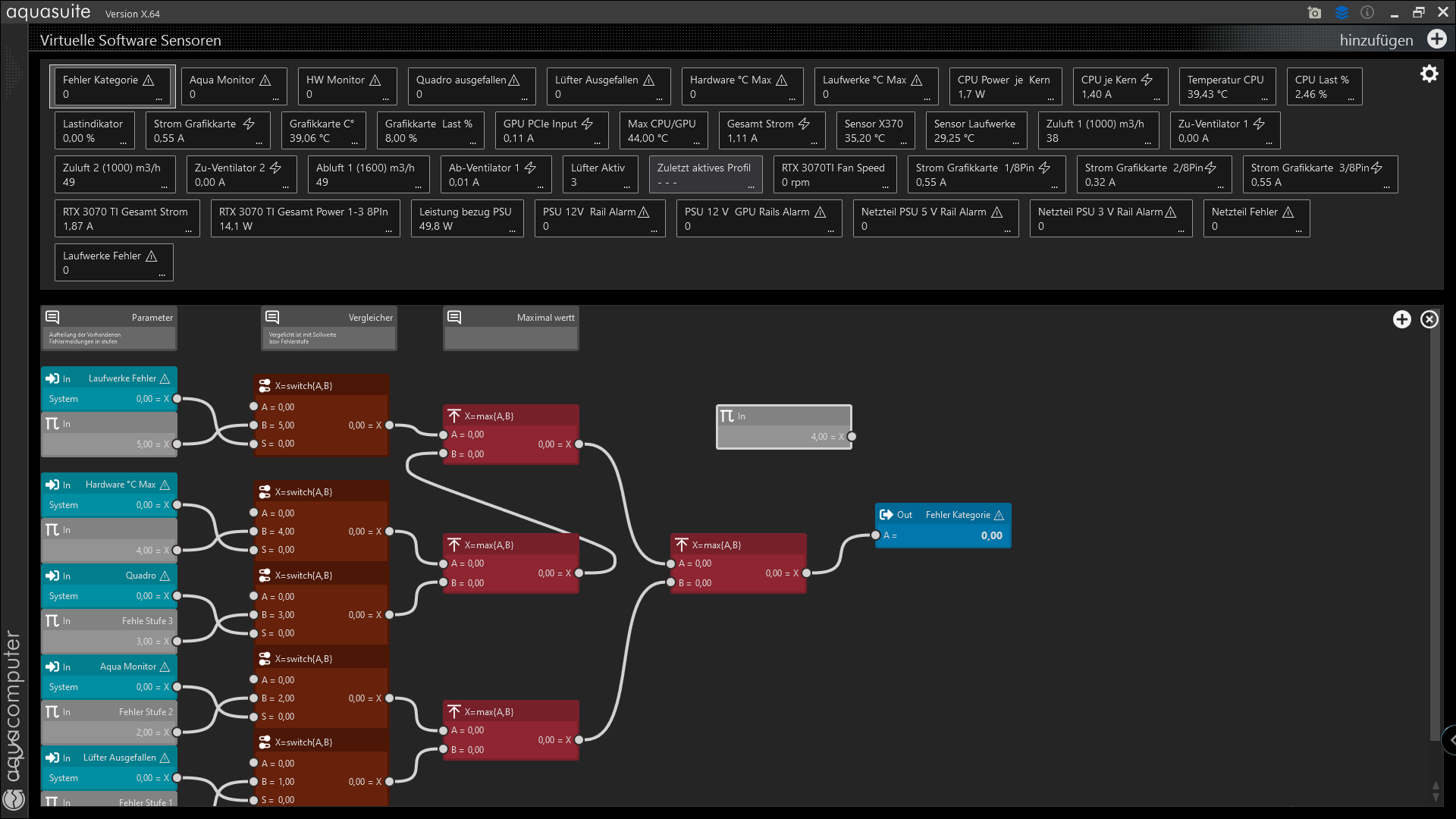Open ellipsis menu on Fehler Kategorie tile
Image resolution: width=1456 pixels, height=819 pixels.
pos(158,99)
